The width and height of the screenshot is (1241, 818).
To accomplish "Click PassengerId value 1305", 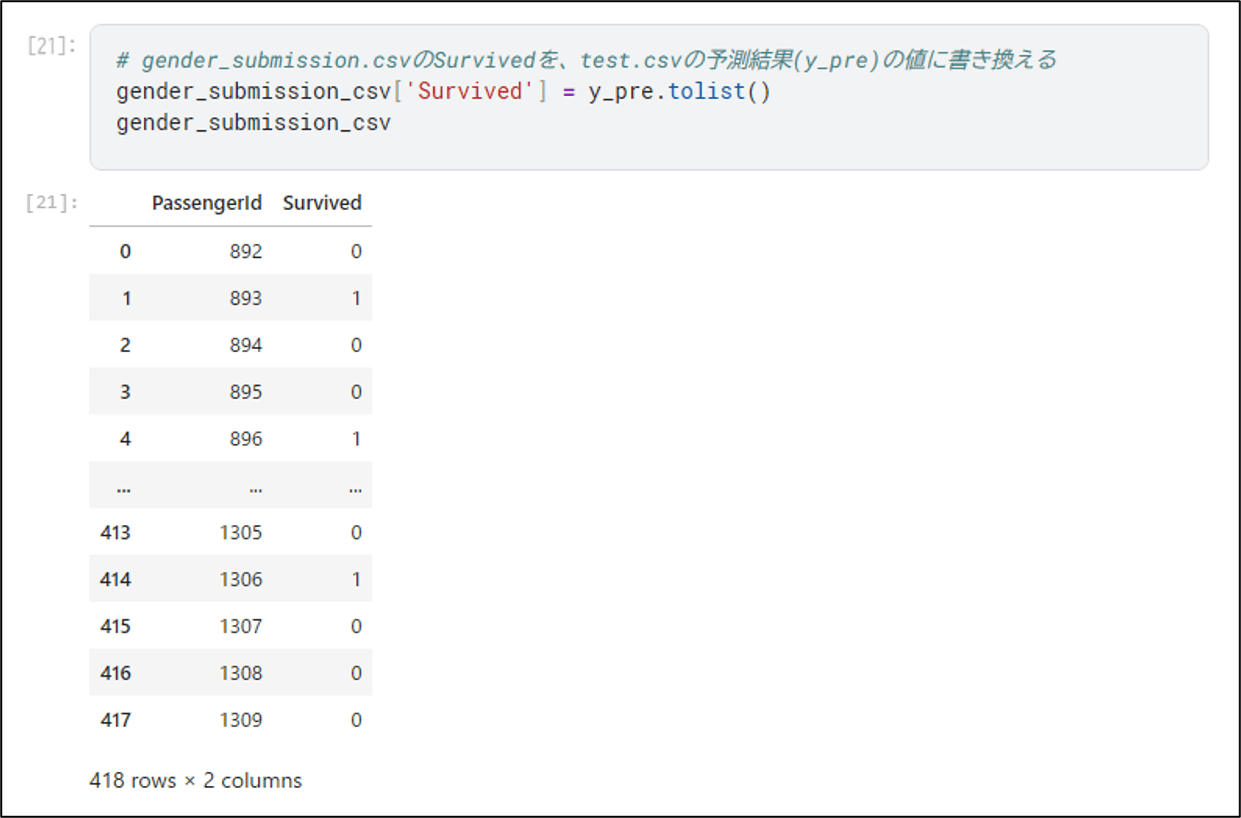I will [241, 532].
